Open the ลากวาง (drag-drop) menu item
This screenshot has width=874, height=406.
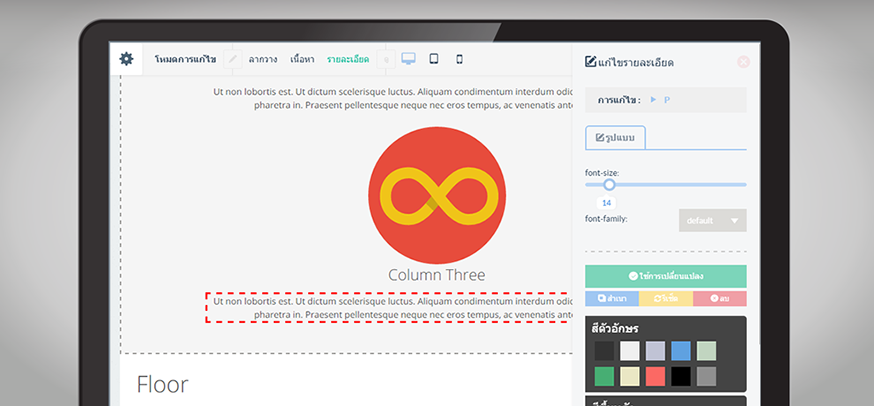(263, 60)
